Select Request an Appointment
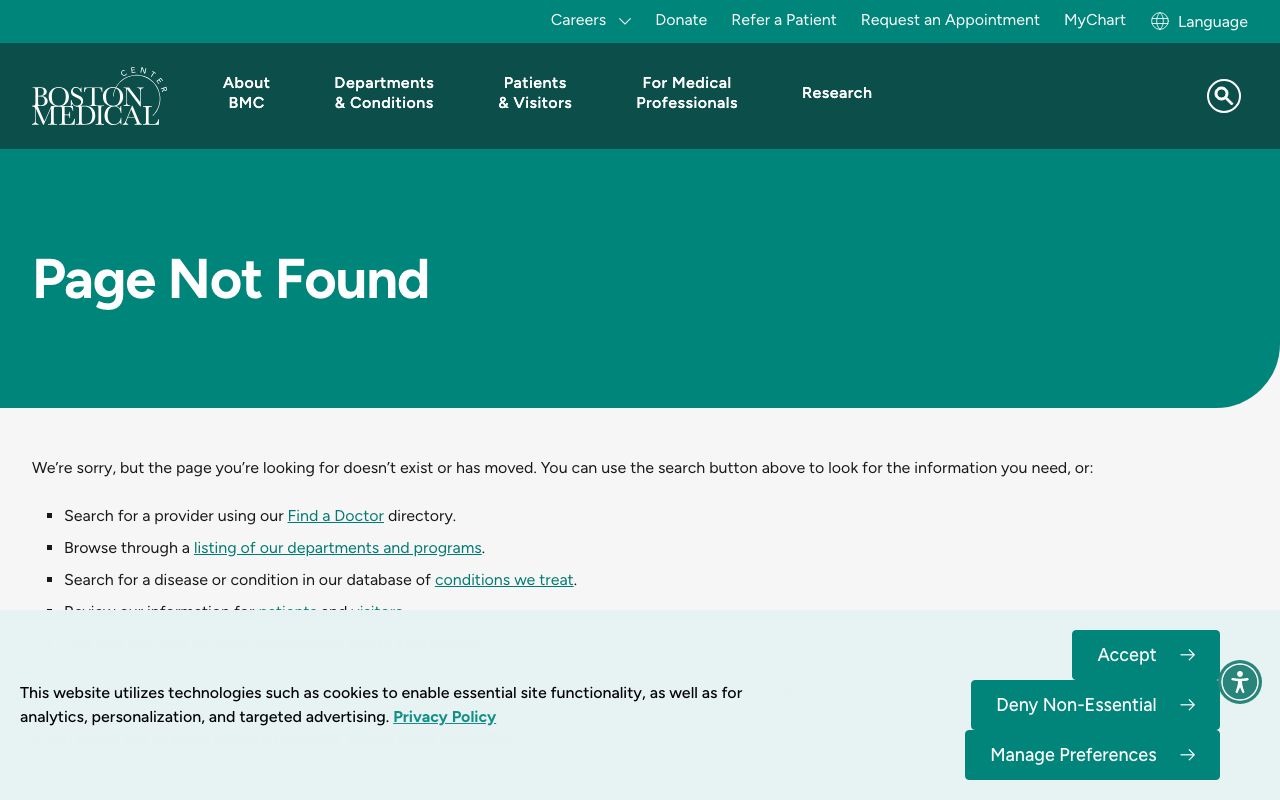Viewport: 1280px width, 800px height. pos(950,20)
